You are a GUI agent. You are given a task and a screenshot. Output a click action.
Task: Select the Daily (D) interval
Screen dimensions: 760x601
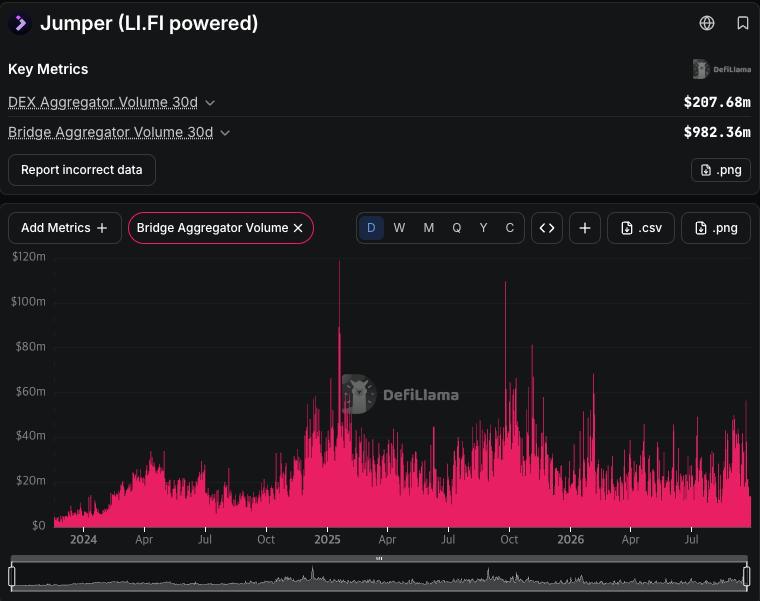[371, 228]
